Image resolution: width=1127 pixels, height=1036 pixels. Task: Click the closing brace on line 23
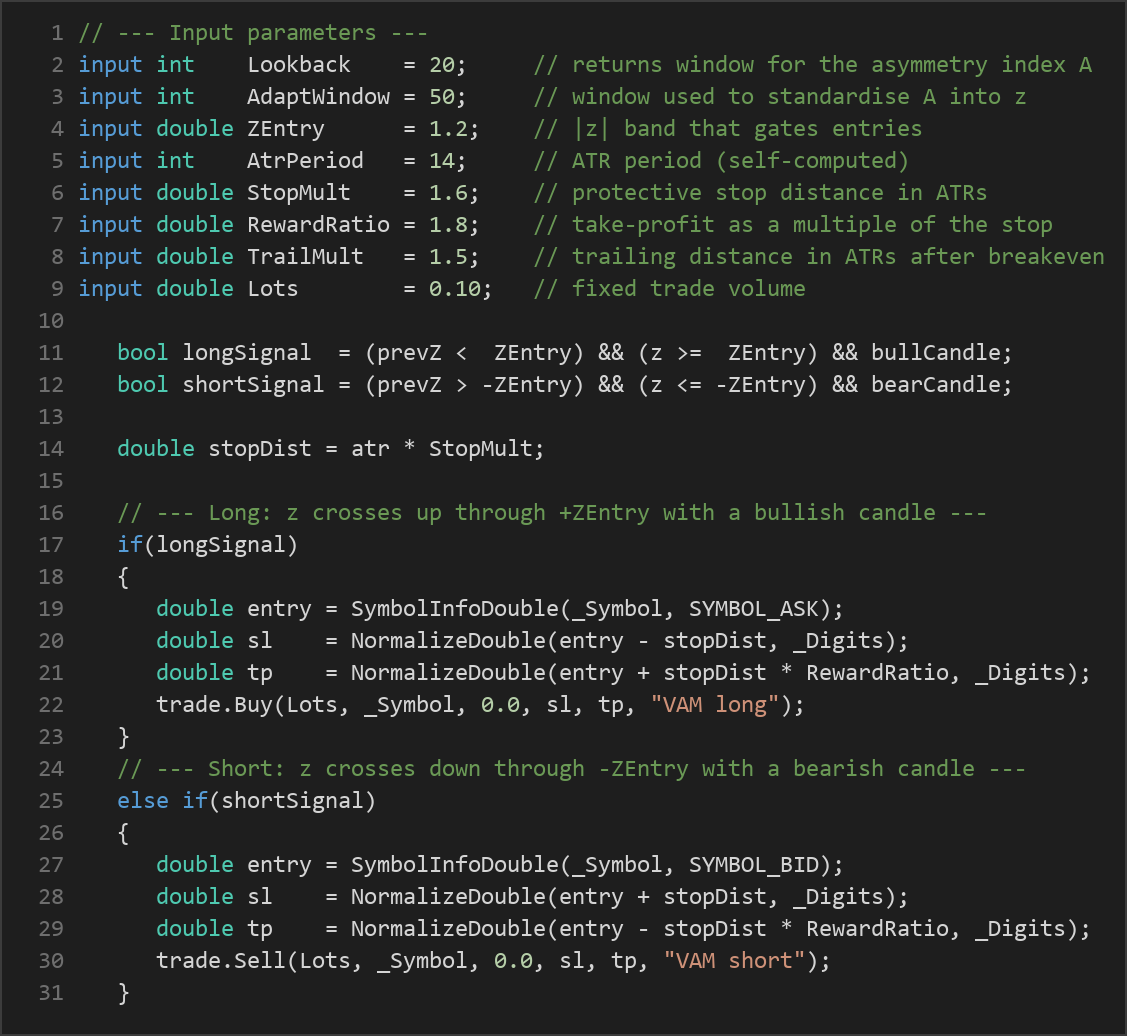124,737
